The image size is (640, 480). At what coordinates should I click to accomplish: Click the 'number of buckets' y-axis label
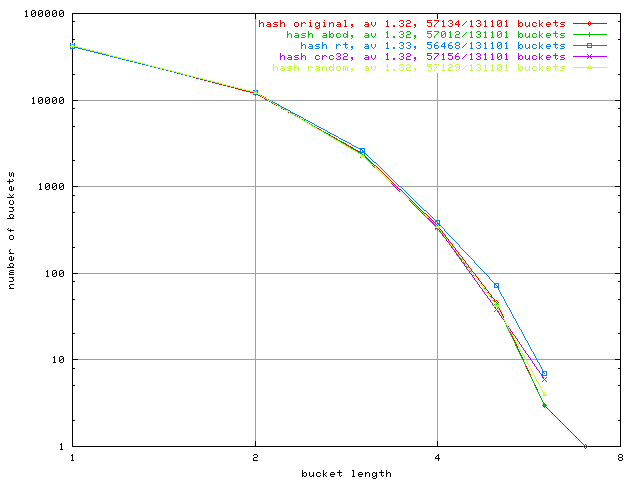click(x=11, y=231)
